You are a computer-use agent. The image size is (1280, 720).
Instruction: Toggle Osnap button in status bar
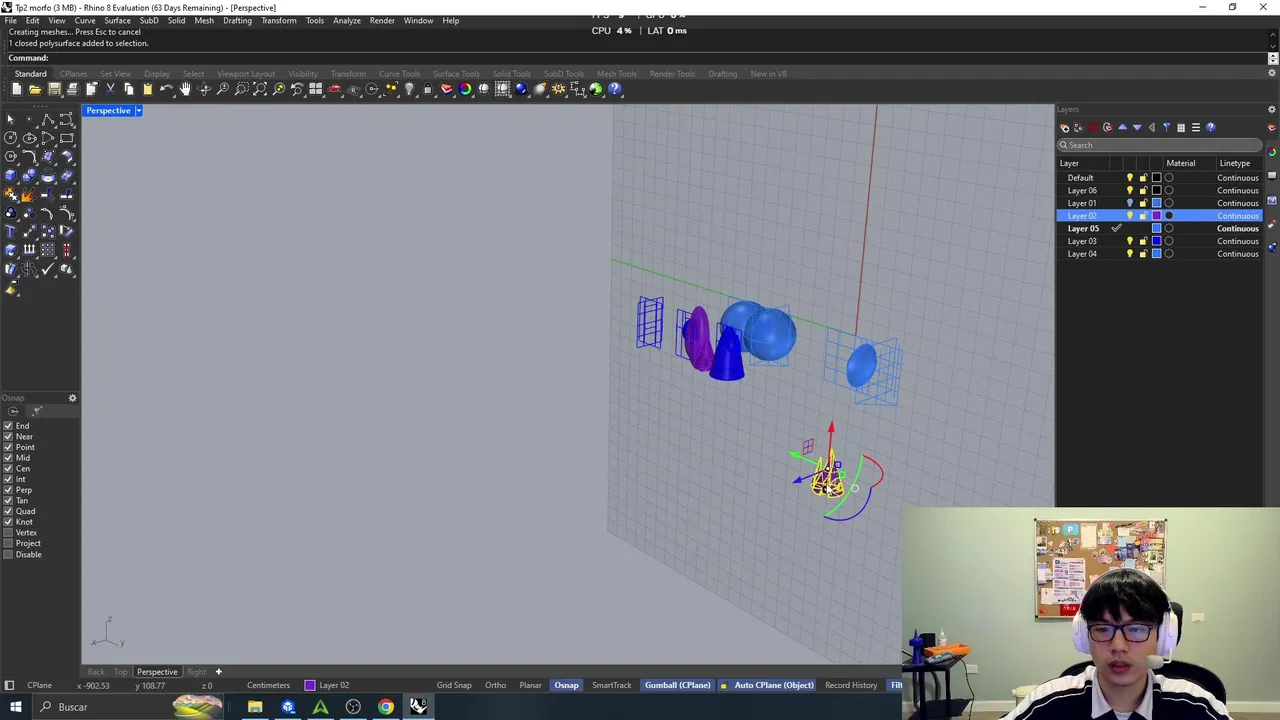(566, 685)
